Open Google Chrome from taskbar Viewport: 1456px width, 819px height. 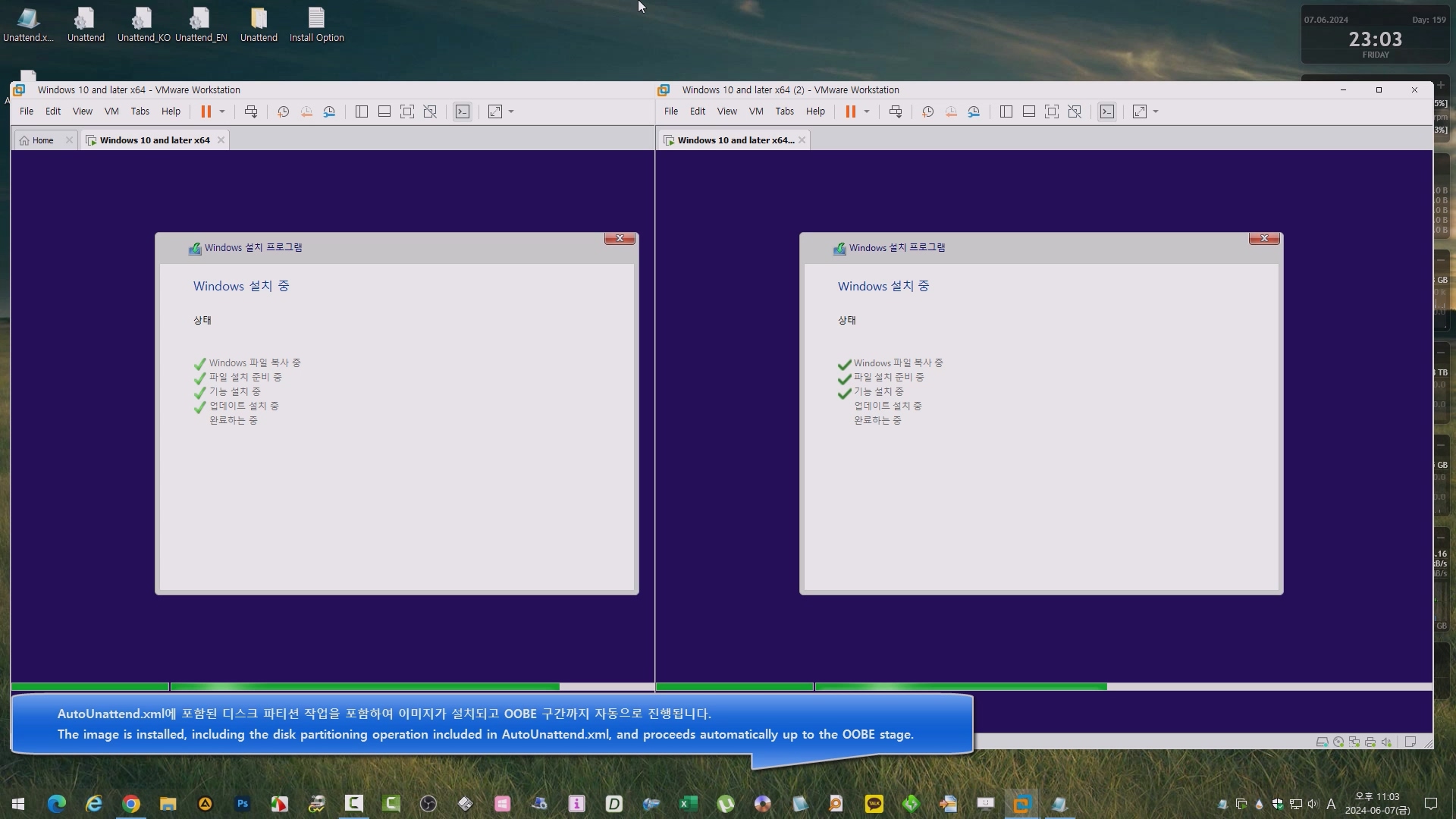coord(131,804)
